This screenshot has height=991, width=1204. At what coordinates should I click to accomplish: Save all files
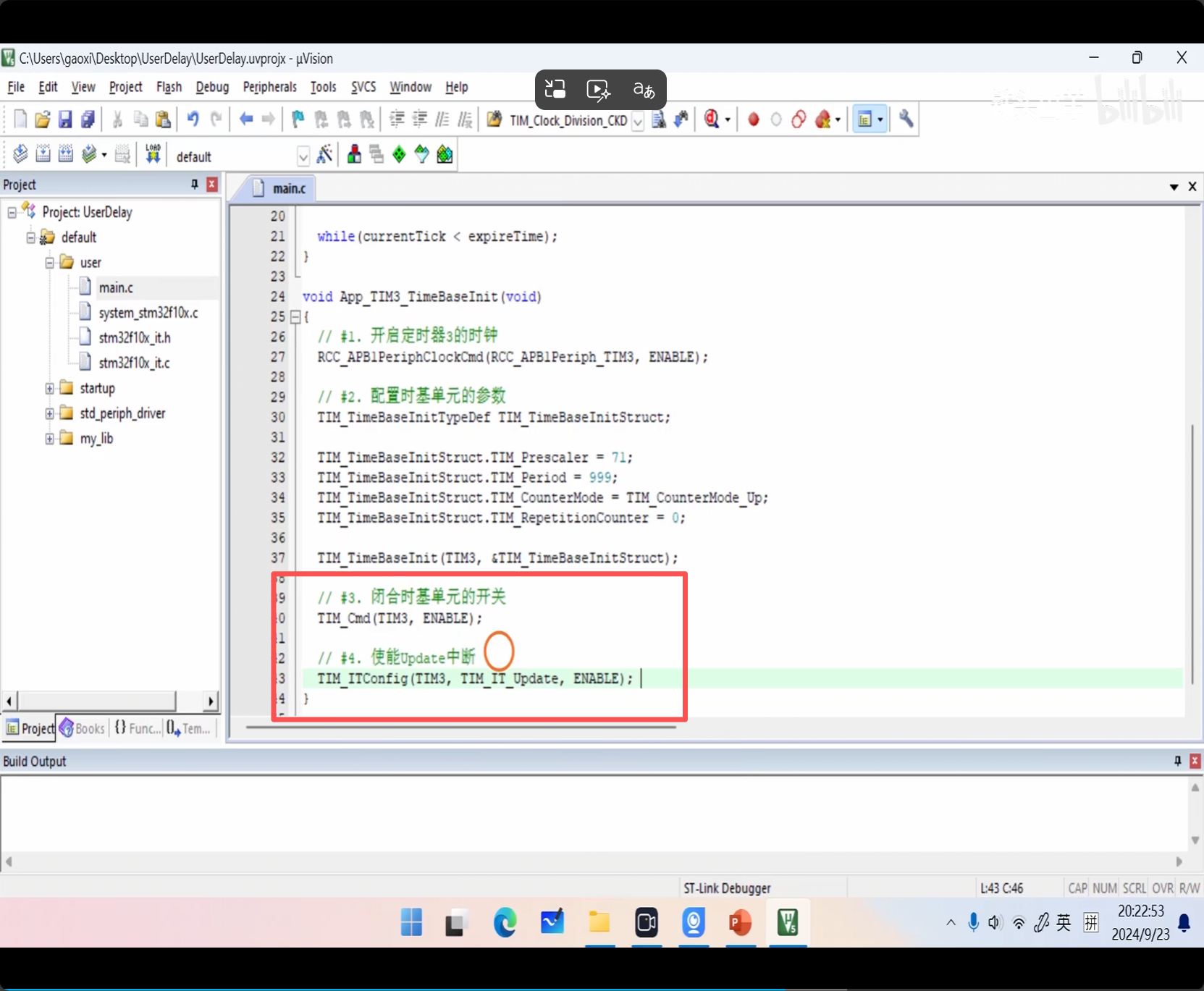click(88, 119)
